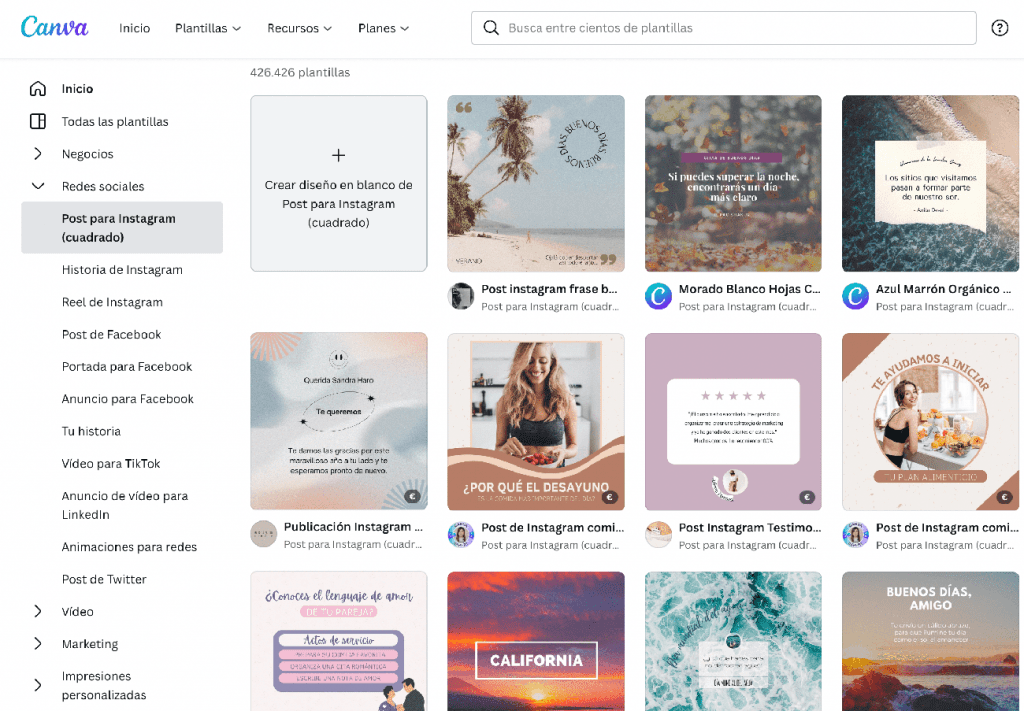The width and height of the screenshot is (1024, 711).
Task: Open the Planes menu
Action: (x=383, y=28)
